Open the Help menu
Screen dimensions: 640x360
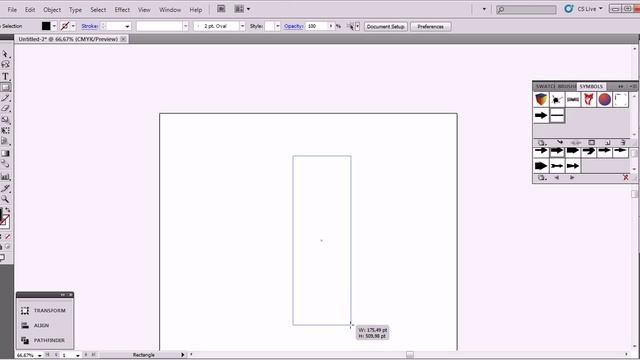point(196,9)
